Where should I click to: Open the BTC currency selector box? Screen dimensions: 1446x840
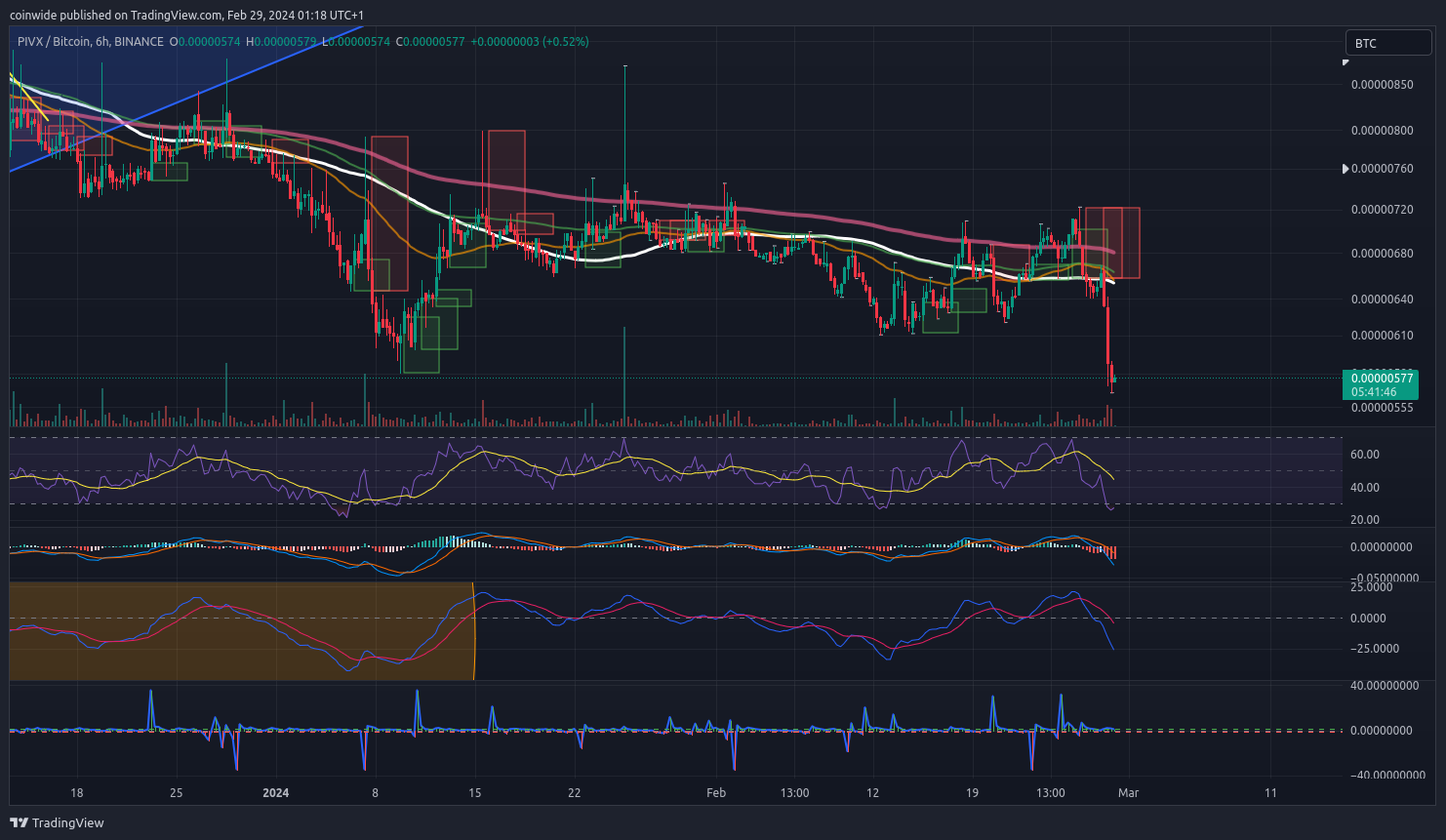click(1388, 43)
